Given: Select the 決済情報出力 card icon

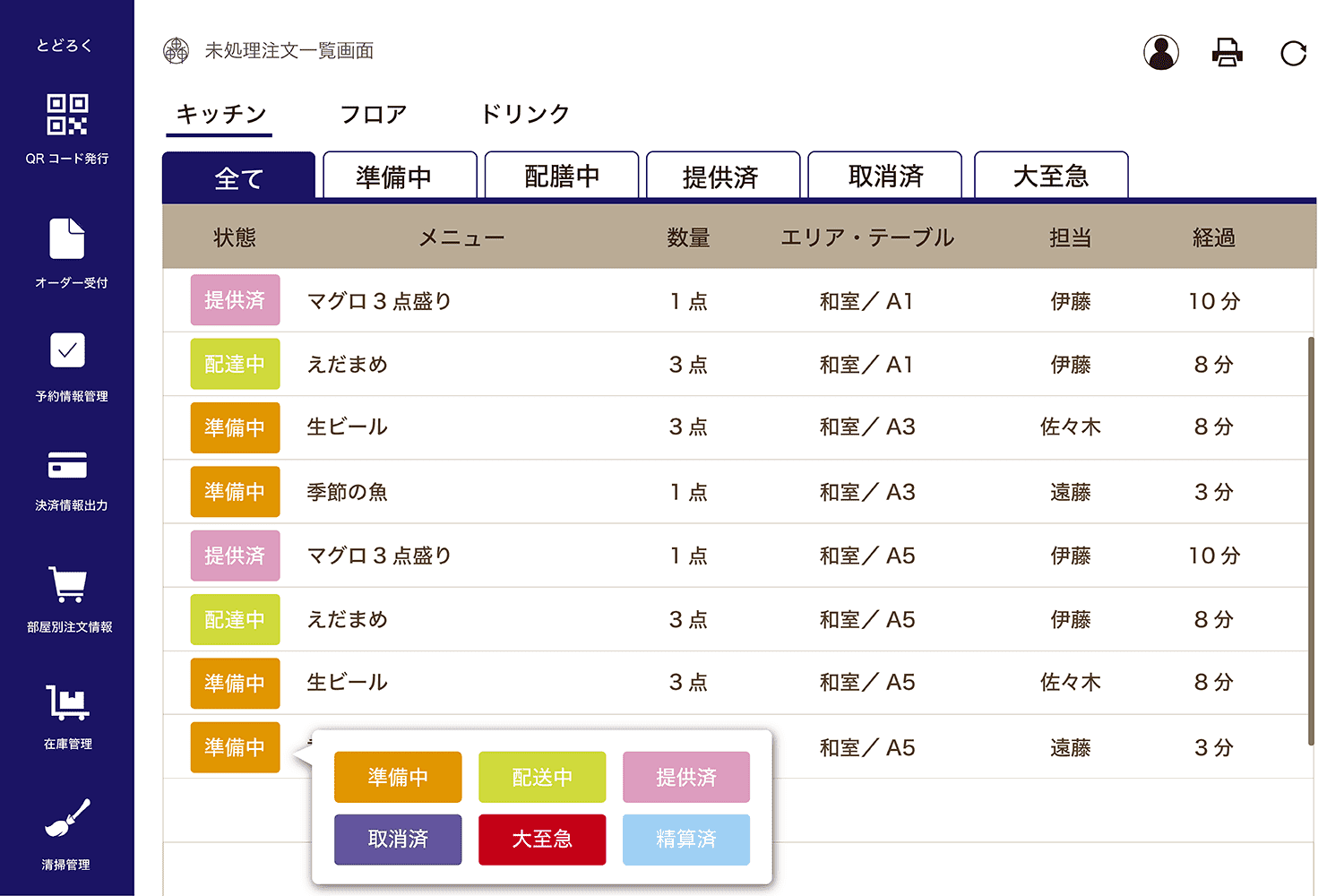Looking at the screenshot, I should [67, 466].
